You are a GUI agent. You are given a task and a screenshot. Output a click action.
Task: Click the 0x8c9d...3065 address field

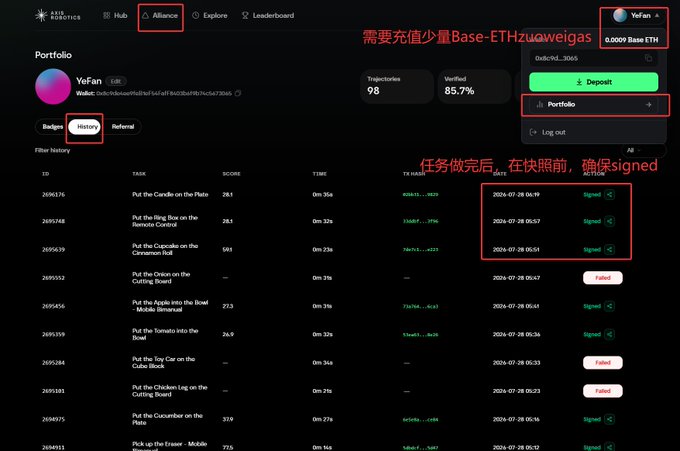pos(593,58)
